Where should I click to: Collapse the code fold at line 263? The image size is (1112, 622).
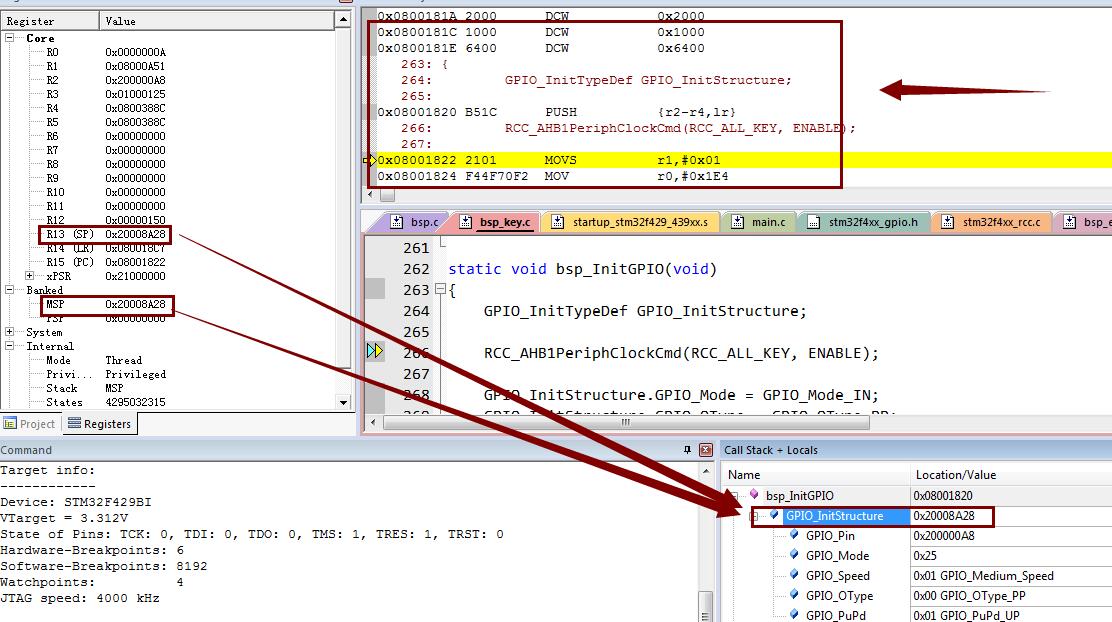click(440, 290)
